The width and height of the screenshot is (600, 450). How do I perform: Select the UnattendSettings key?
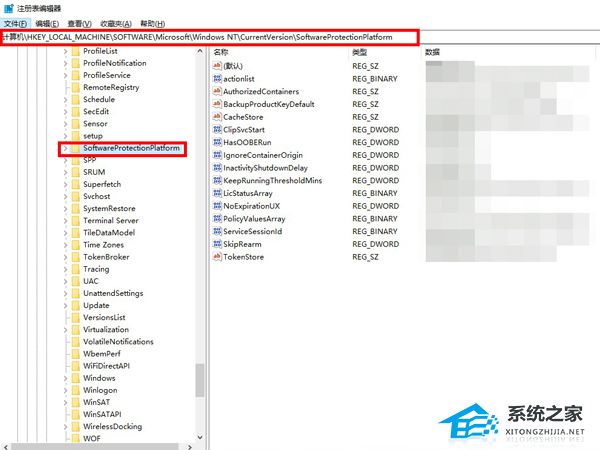[113, 293]
